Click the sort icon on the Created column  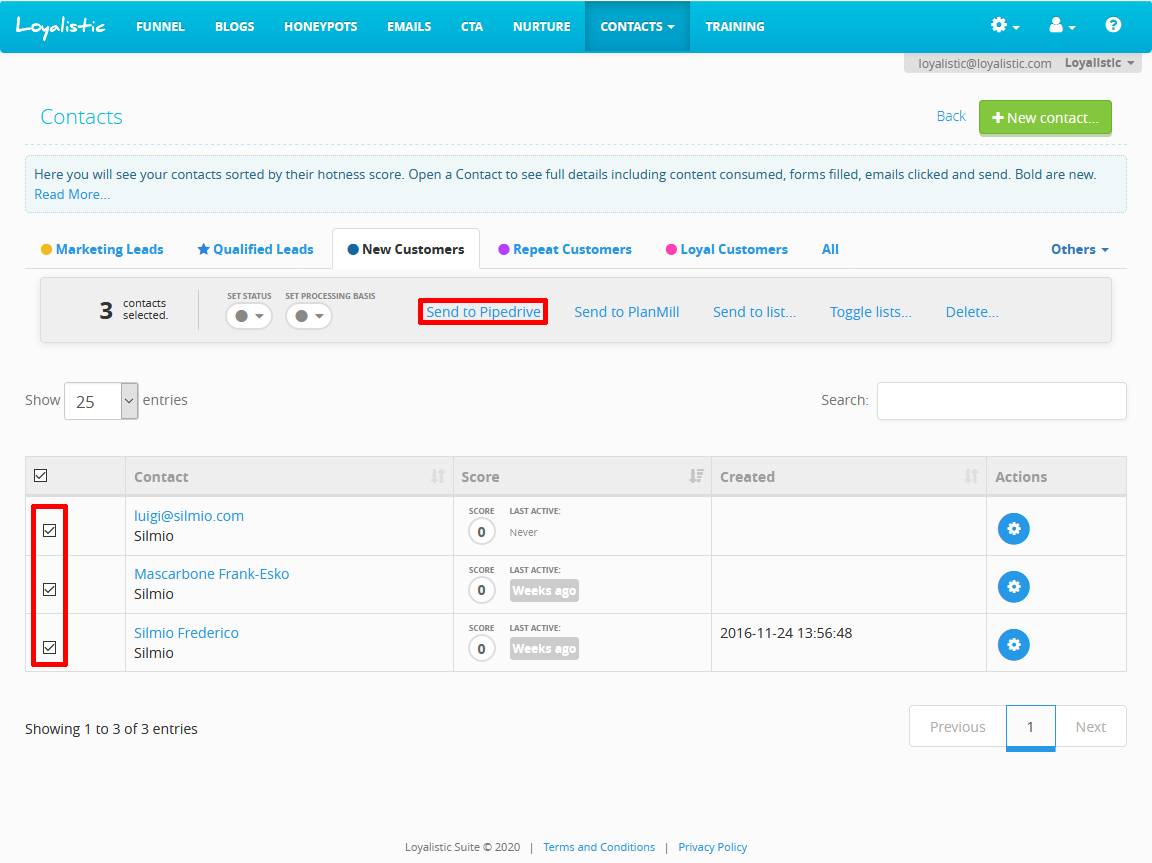point(970,476)
